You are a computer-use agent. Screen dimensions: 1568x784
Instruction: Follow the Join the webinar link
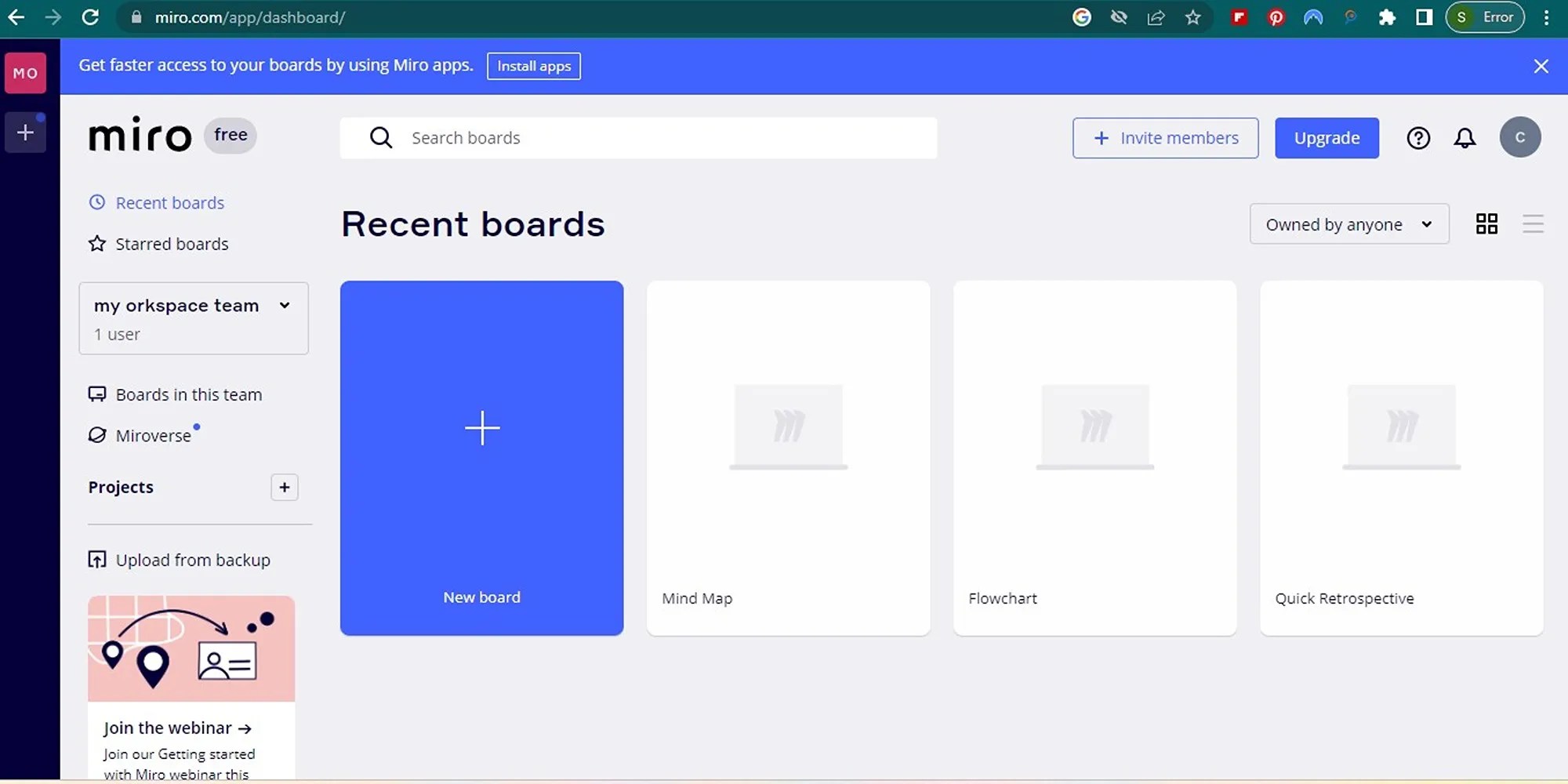click(x=177, y=728)
